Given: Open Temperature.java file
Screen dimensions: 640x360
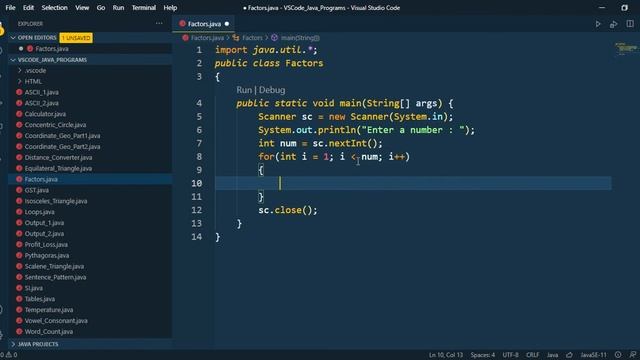Looking at the screenshot, I should pyautogui.click(x=49, y=310).
